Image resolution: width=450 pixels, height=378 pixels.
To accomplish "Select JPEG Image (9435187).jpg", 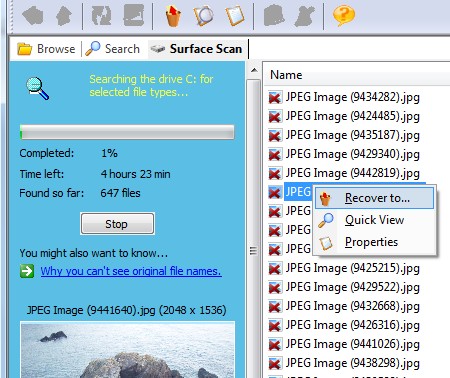I will click(x=353, y=135).
